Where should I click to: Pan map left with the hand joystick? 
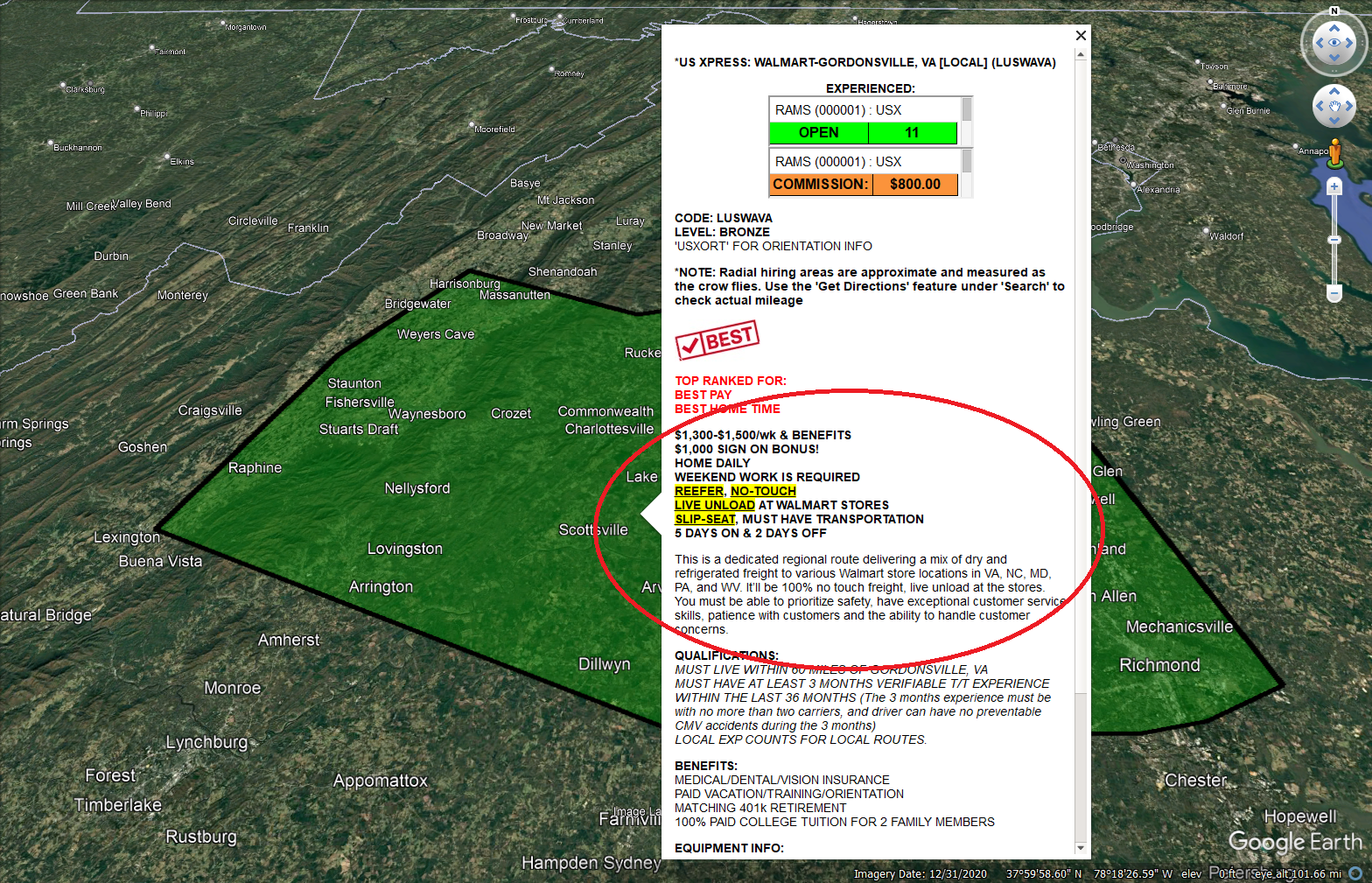[x=1319, y=106]
